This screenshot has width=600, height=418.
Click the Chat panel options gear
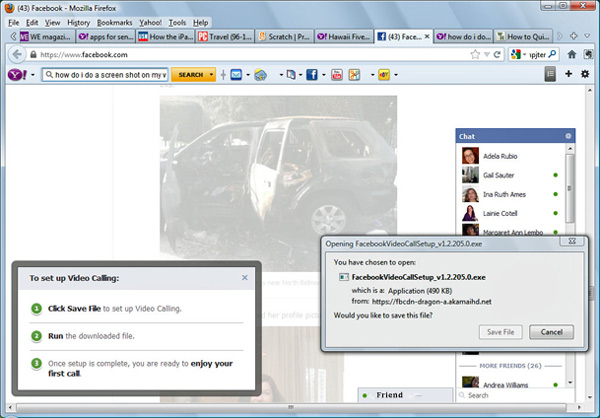tap(568, 136)
